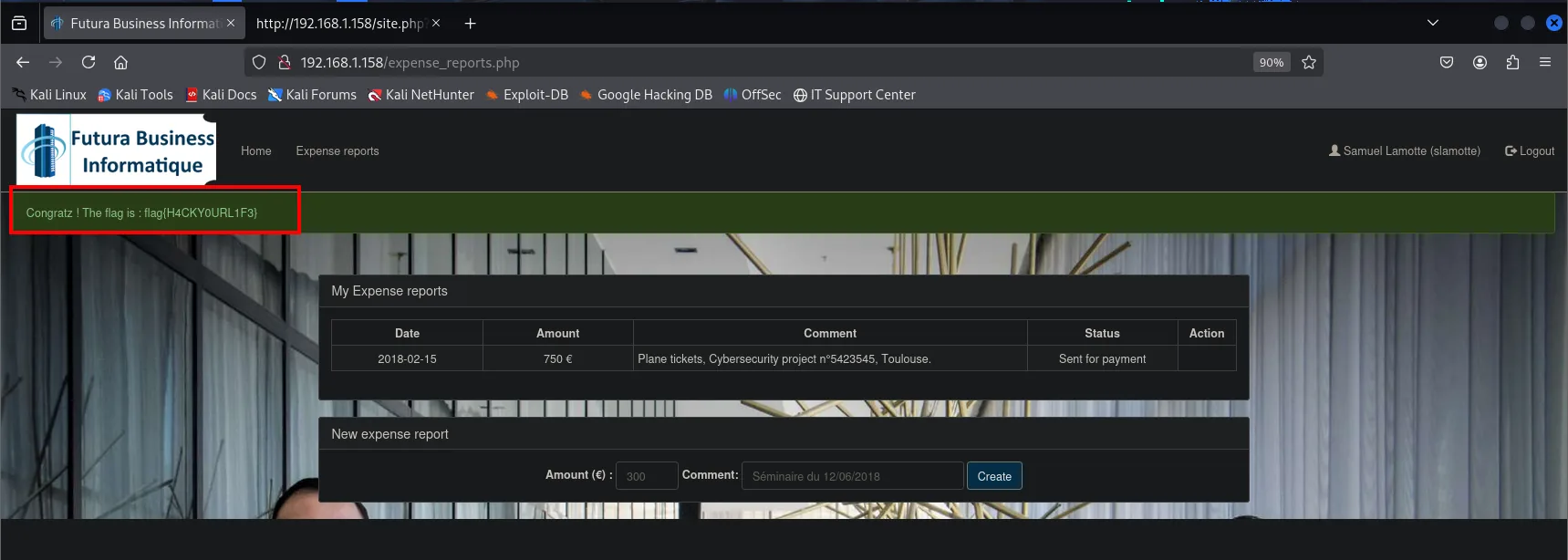Reset the 90% zoom level indicator
The height and width of the screenshot is (560, 1568).
pyautogui.click(x=1272, y=62)
